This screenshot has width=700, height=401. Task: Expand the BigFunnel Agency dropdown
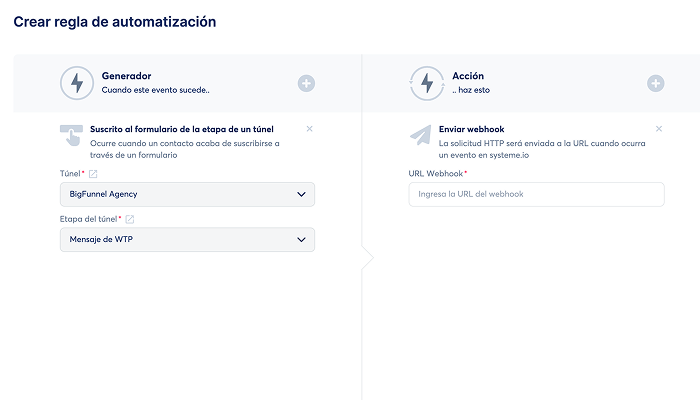tap(187, 194)
